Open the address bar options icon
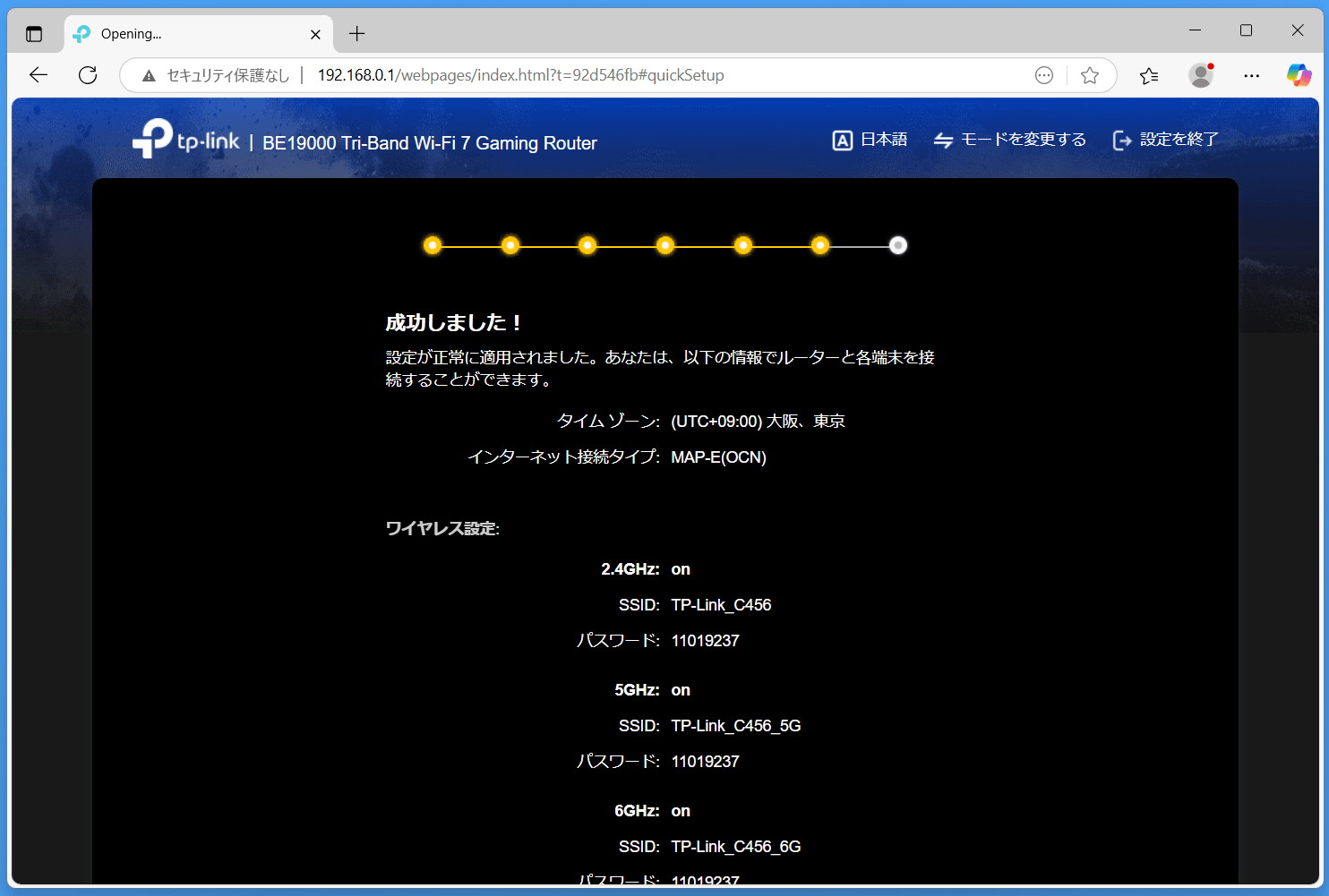Image resolution: width=1329 pixels, height=896 pixels. 1044,75
